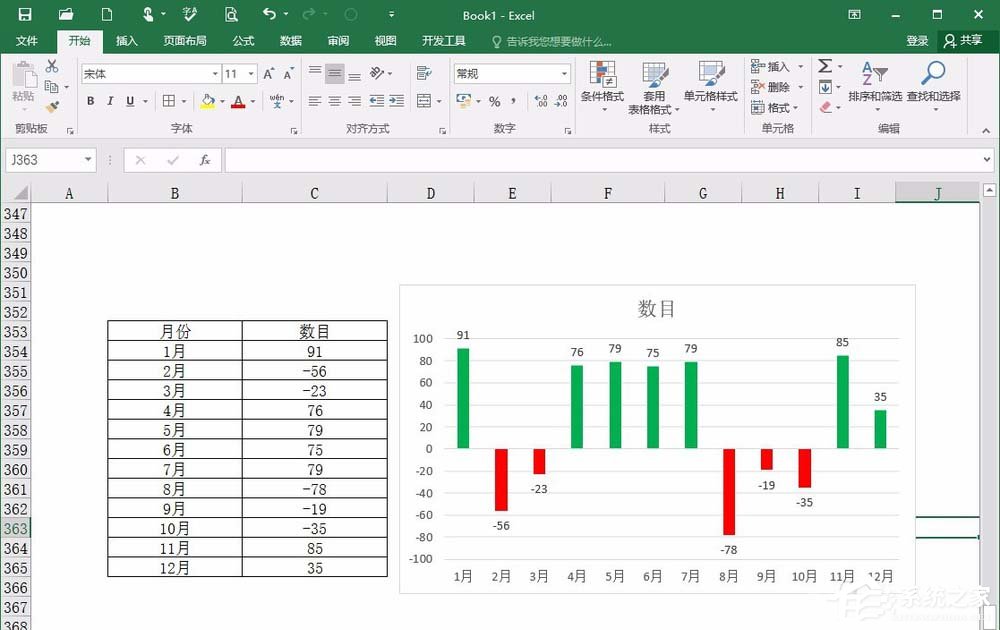The image size is (1000, 630).
Task: Apply underline with the U icon
Action: [x=129, y=101]
